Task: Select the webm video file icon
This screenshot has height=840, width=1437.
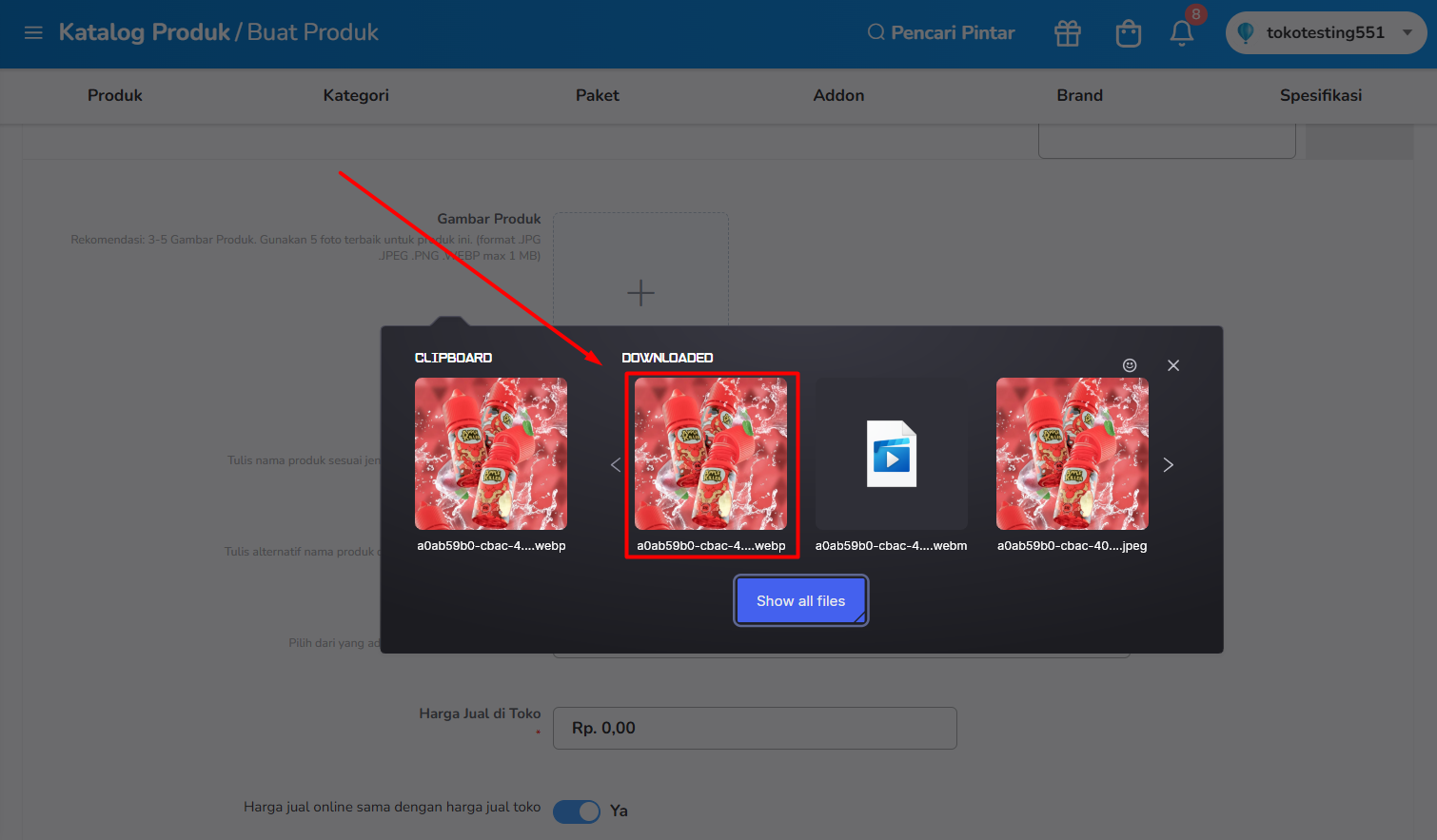Action: pyautogui.click(x=892, y=454)
